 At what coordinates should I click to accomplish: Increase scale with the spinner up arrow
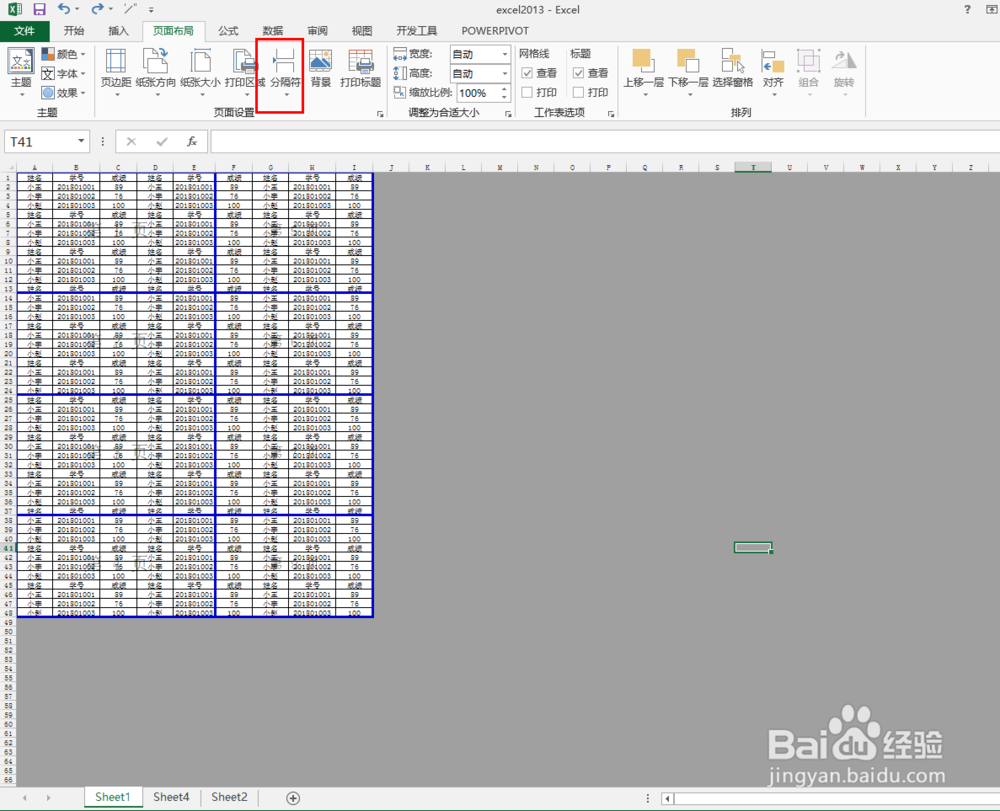coord(504,89)
